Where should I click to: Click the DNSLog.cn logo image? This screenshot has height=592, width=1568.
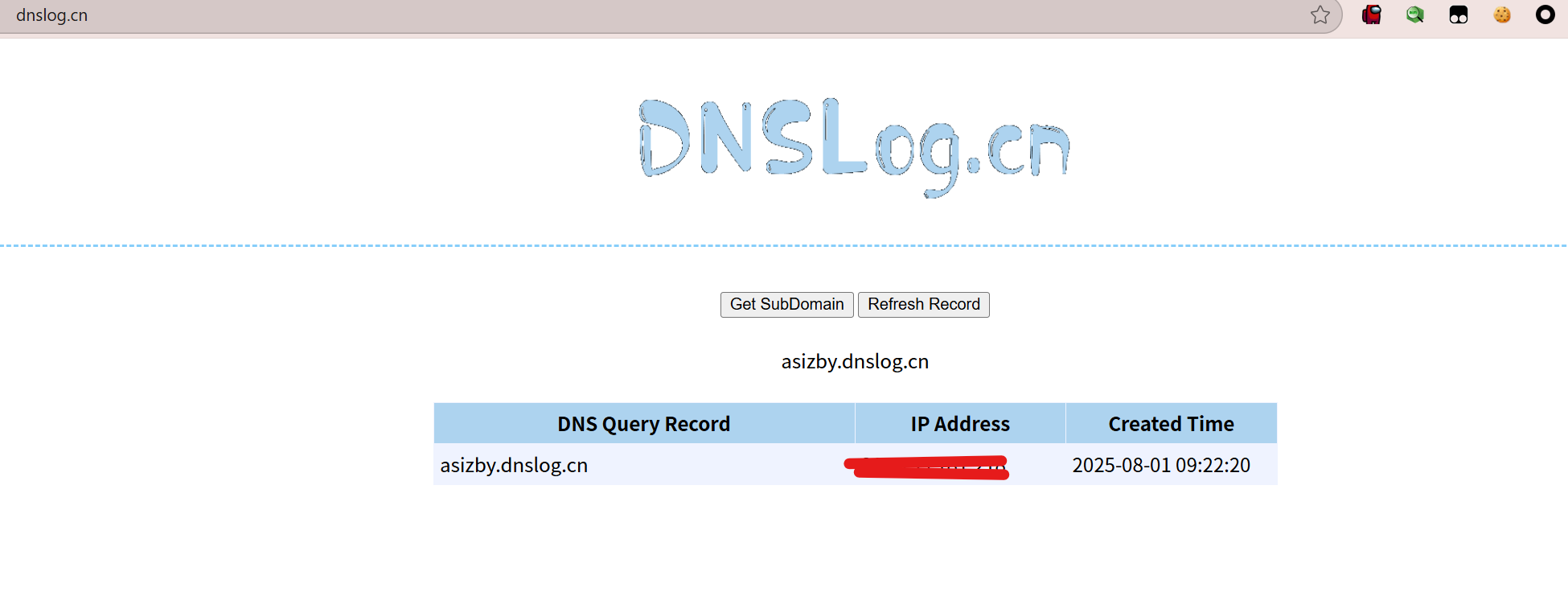[854, 145]
